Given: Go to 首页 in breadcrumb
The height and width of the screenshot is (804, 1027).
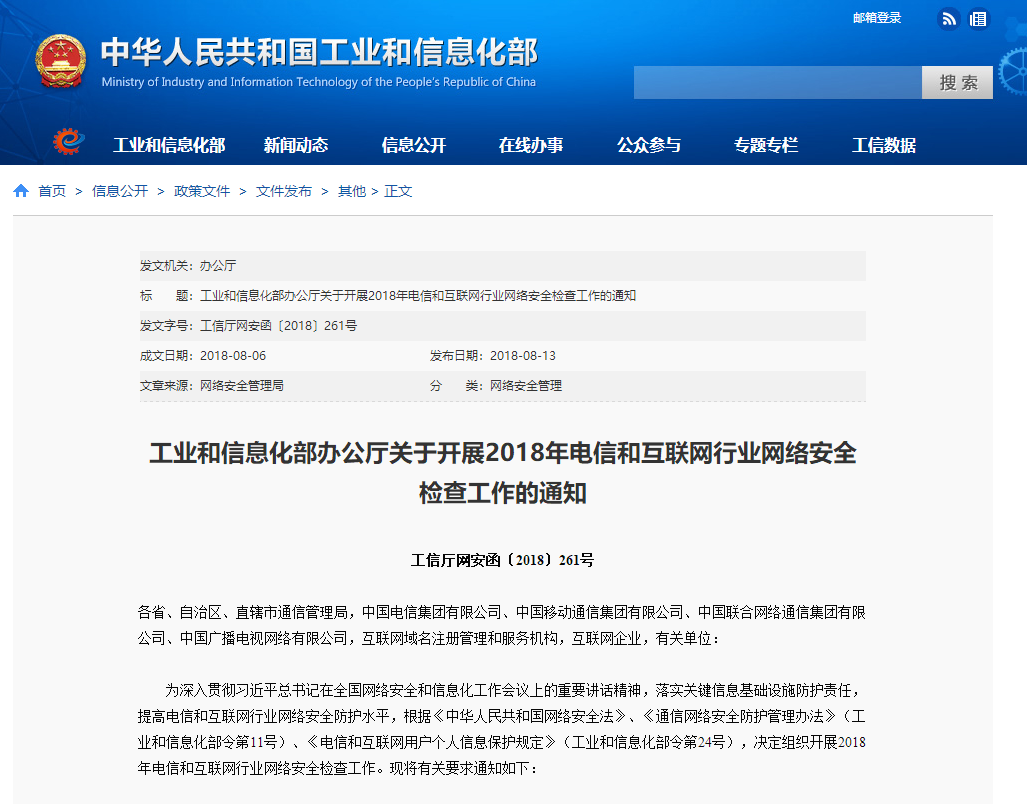Looking at the screenshot, I should 52,191.
